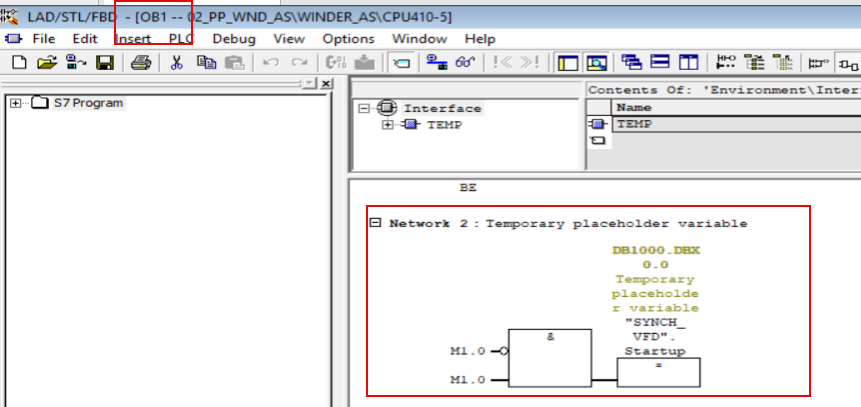Collapse the Interface tree node
This screenshot has height=407, width=861.
click(x=364, y=108)
